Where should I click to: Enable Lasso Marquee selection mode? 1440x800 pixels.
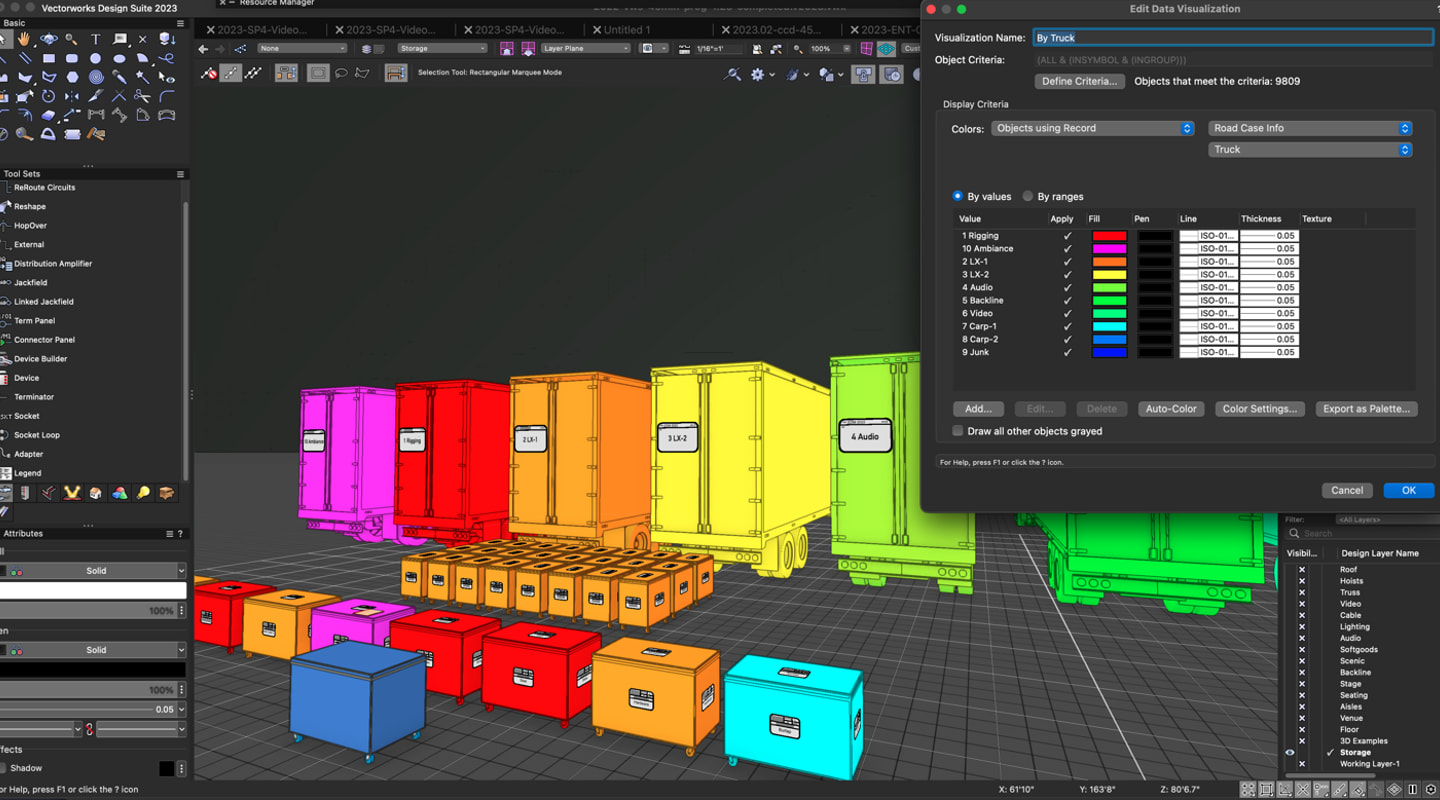point(341,73)
